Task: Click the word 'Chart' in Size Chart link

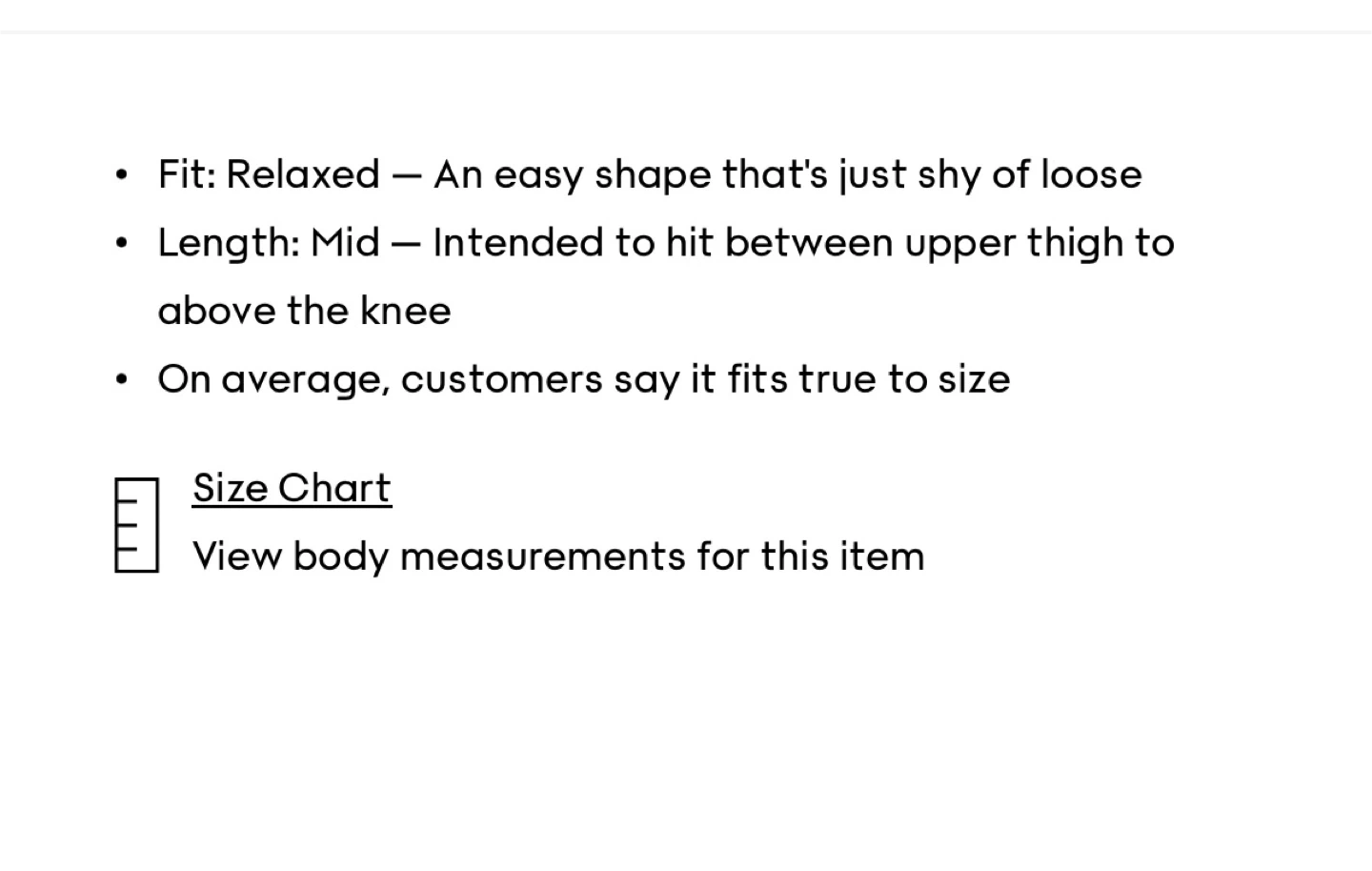Action: pos(334,489)
